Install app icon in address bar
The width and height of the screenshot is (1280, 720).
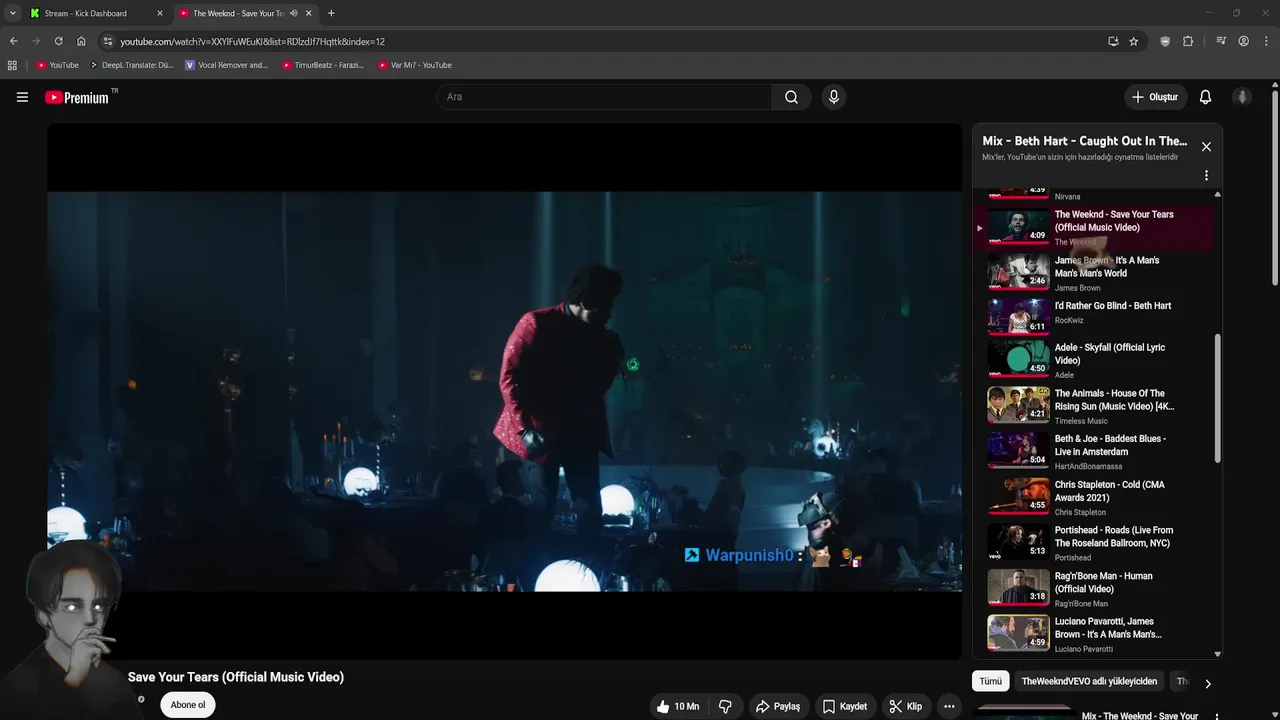point(1113,41)
